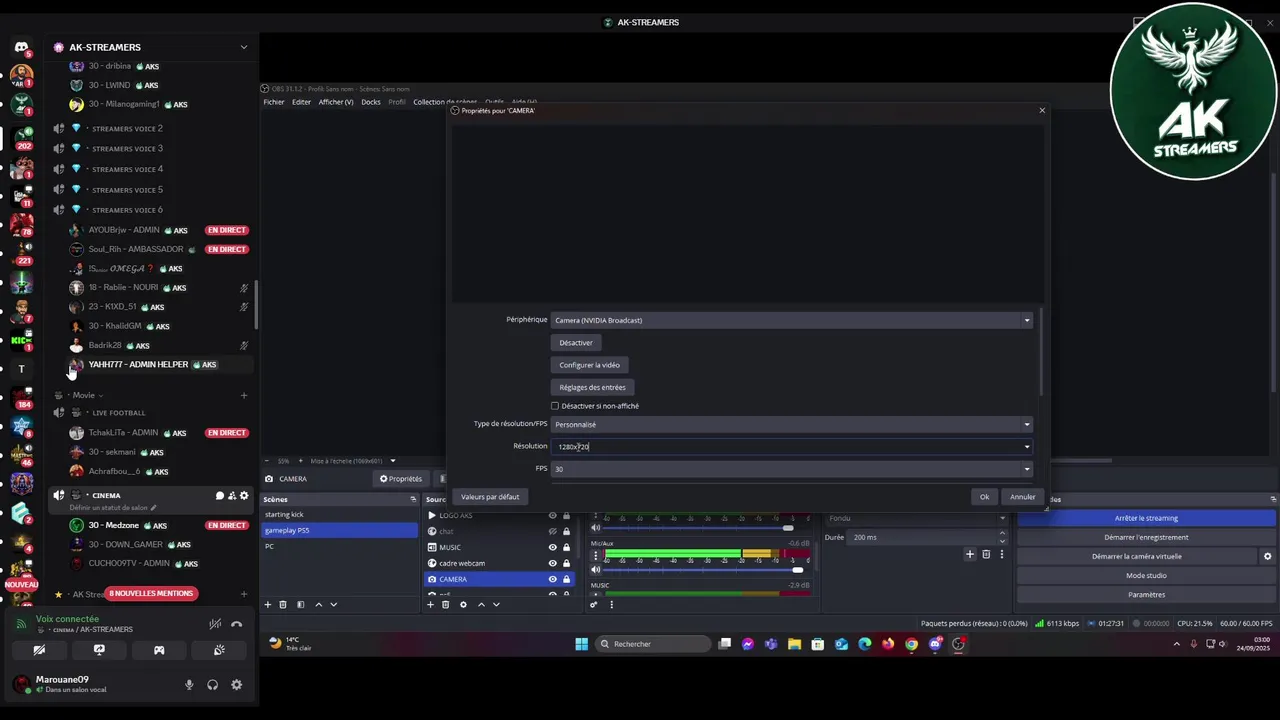
Task: Disconnect from Discord voice channel
Action: tap(237, 624)
